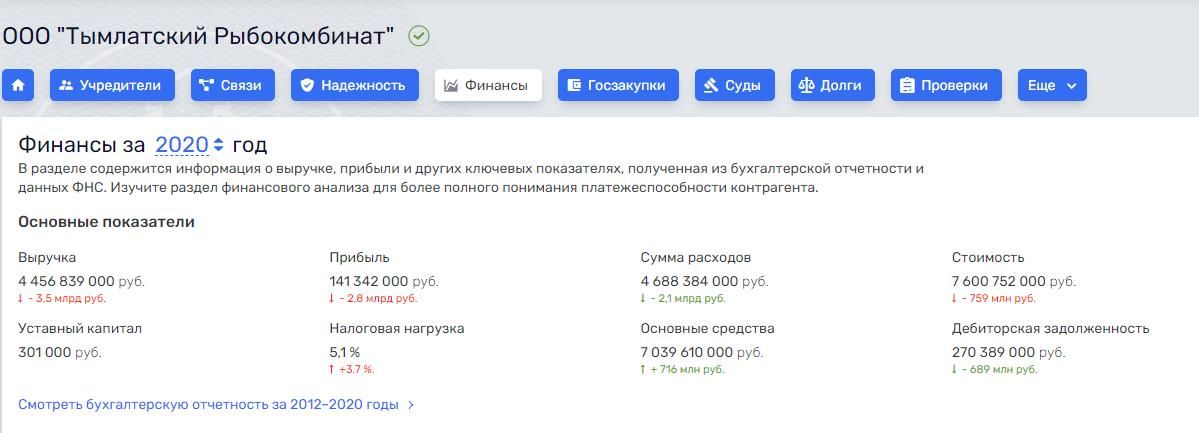
Task: Click the Стоимость label
Action: tap(988, 258)
